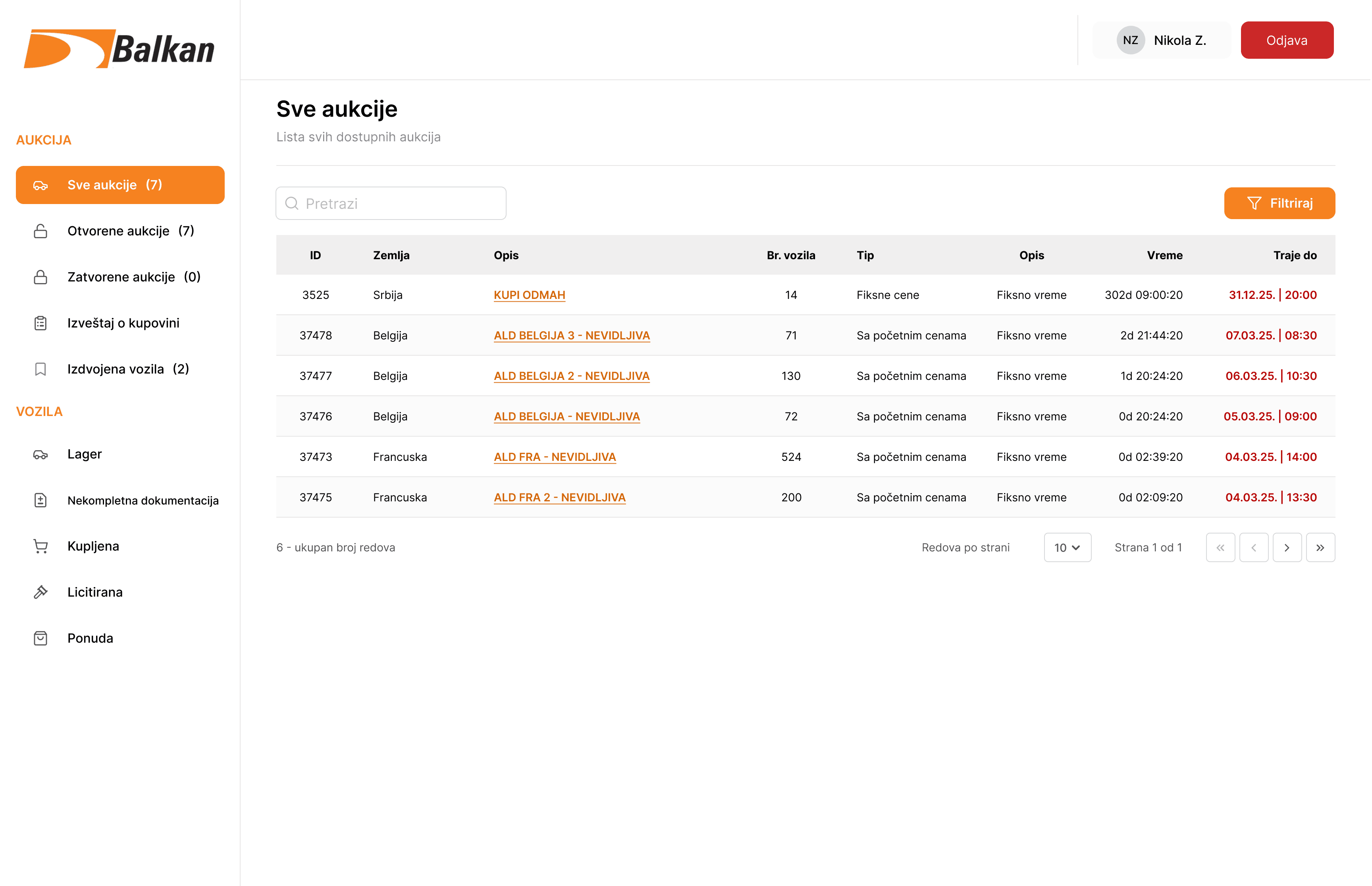
Task: Click auction ID 37475 cell
Action: (316, 498)
